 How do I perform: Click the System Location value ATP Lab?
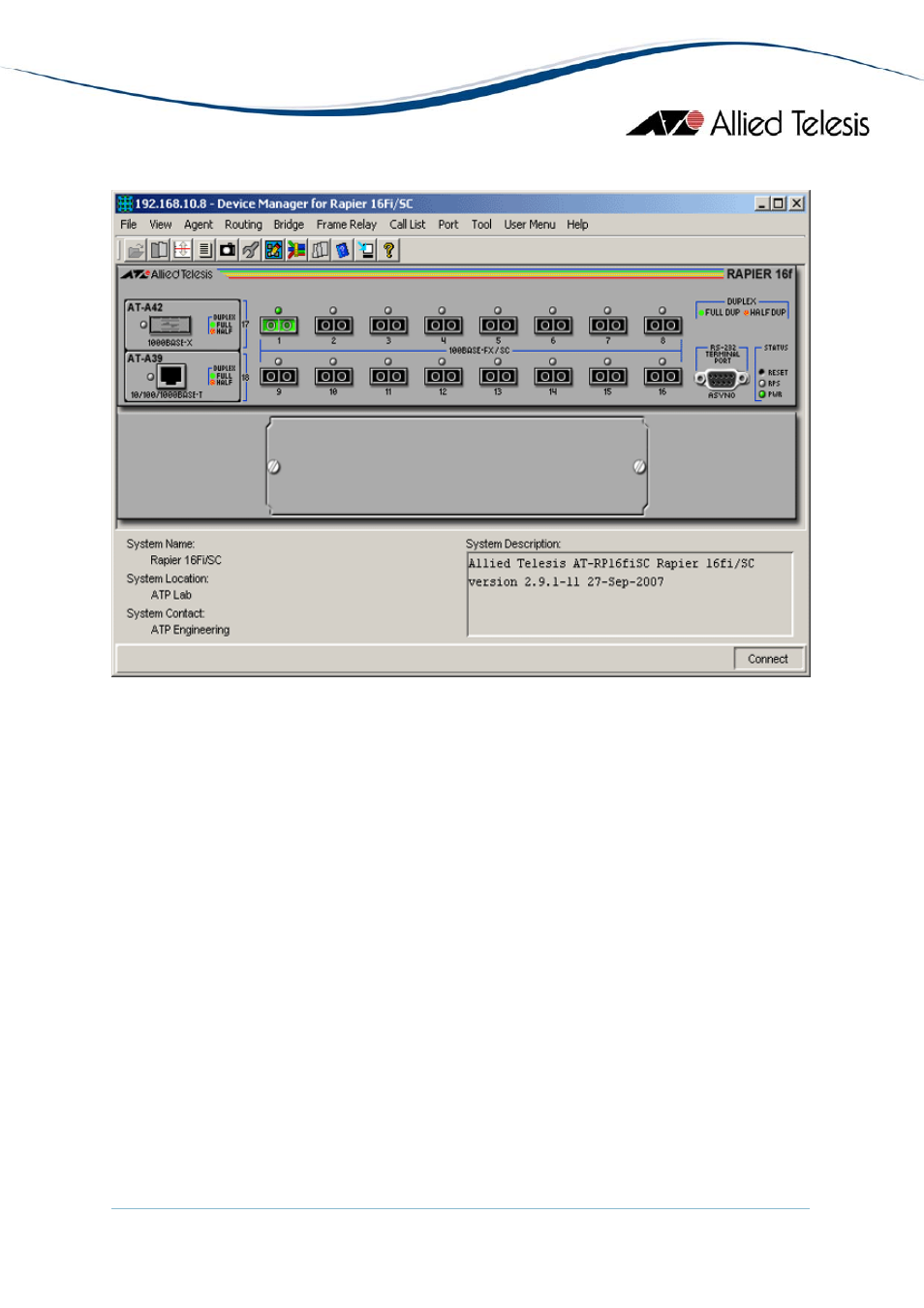point(171,595)
